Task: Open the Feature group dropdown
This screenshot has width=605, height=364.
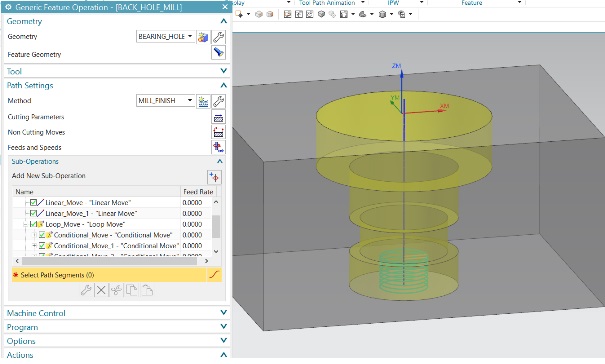Action: [519, 3]
